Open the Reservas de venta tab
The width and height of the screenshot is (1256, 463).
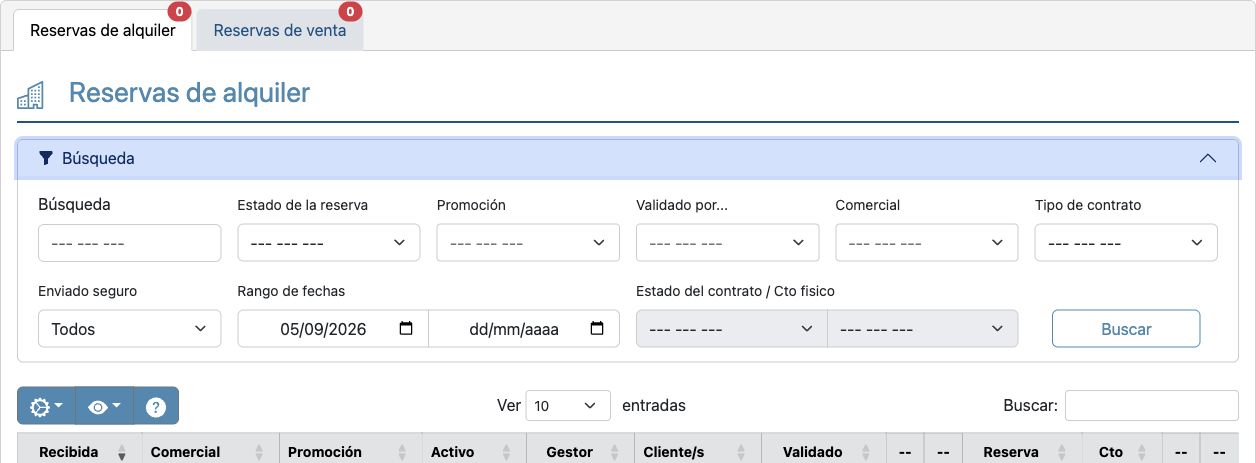click(280, 30)
